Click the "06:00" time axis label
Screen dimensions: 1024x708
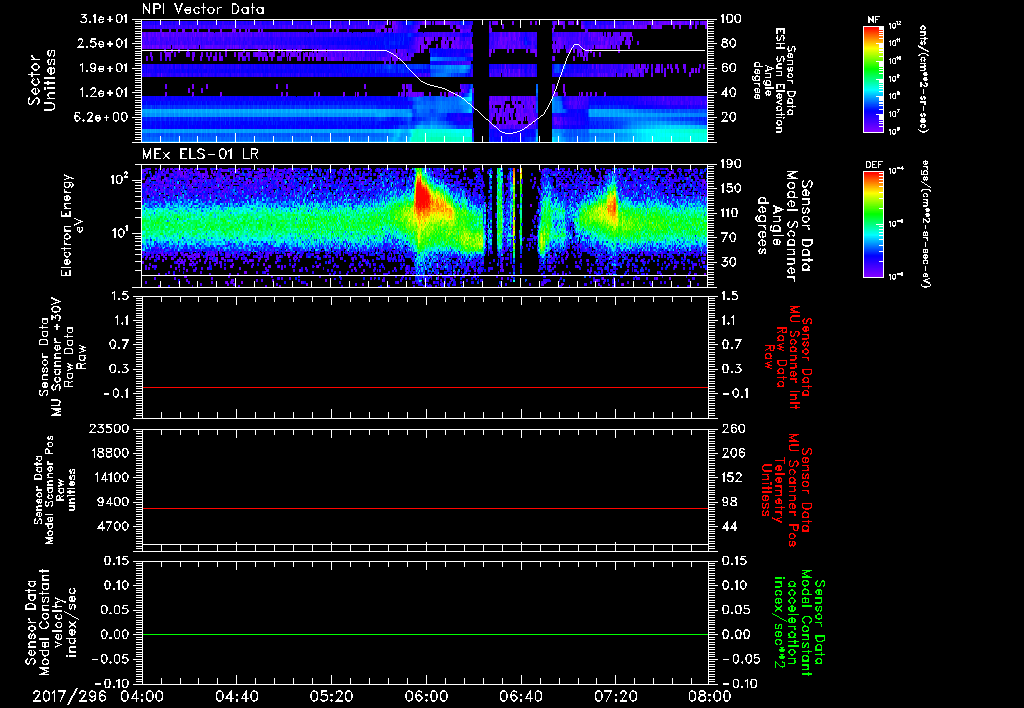(x=426, y=696)
